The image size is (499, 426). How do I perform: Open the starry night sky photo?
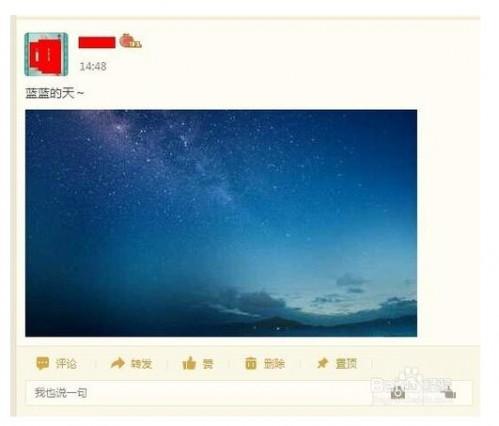tap(221, 223)
